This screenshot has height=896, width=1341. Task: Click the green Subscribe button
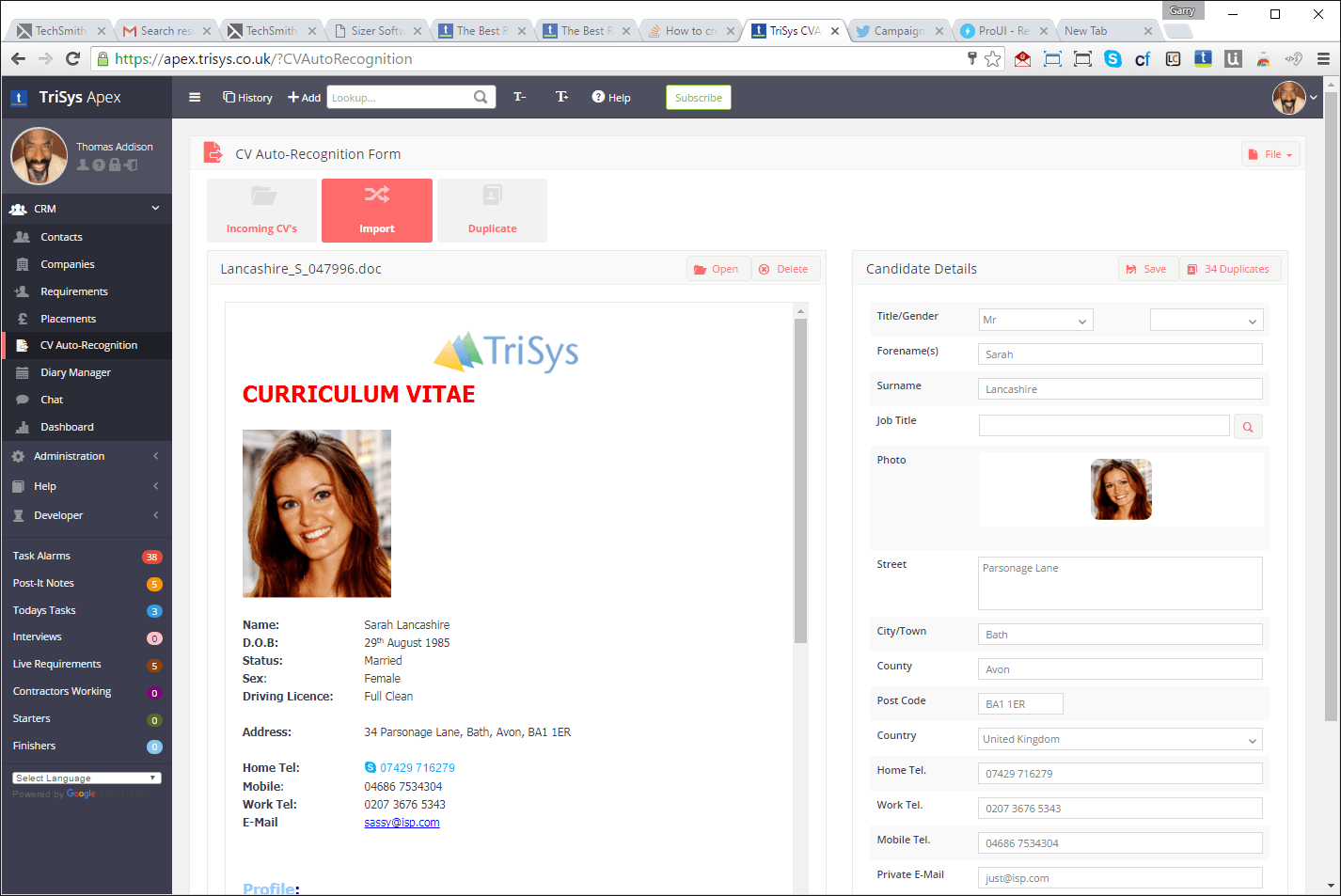click(698, 98)
